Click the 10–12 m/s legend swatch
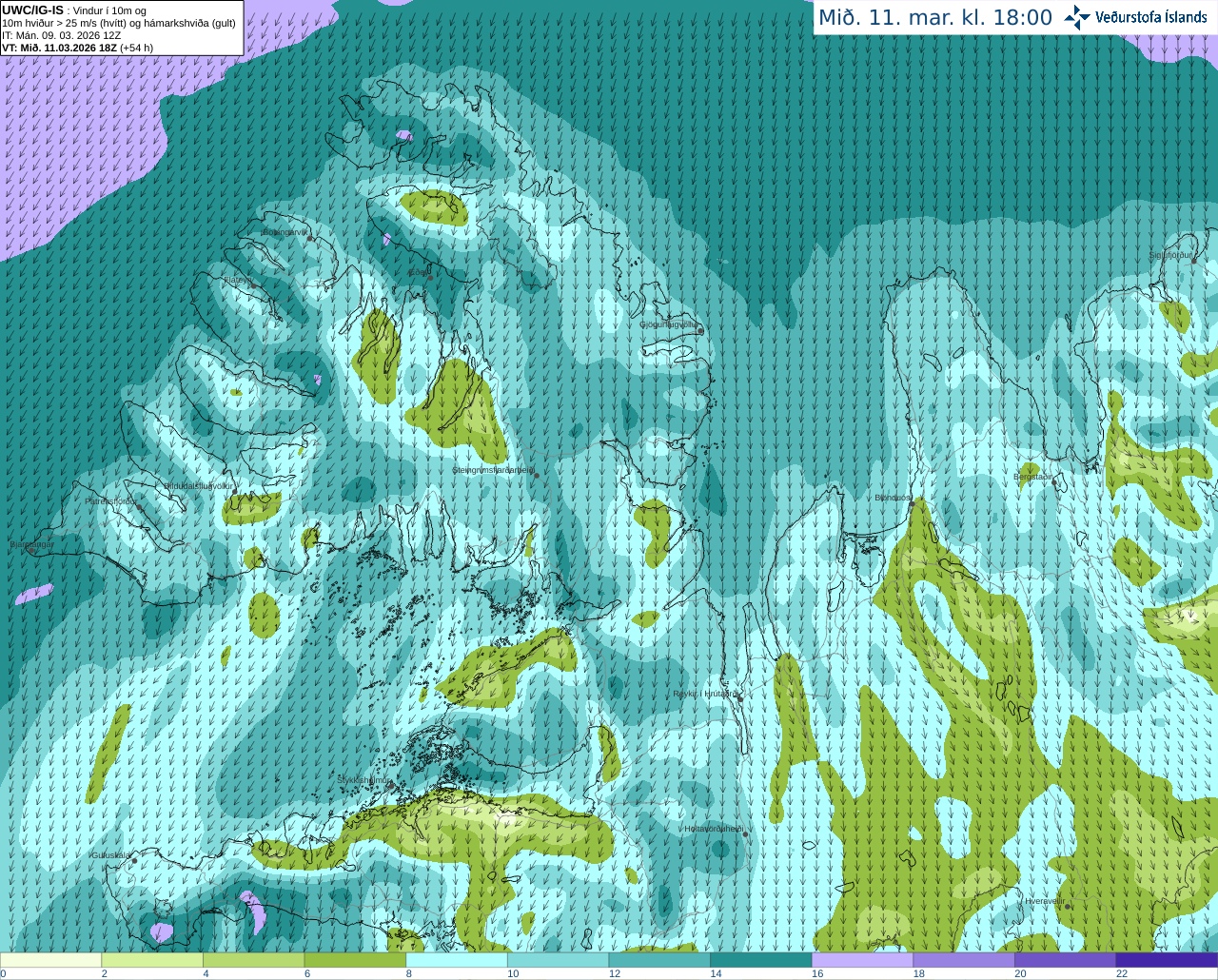Screen dimensions: 1218x980 tap(558, 960)
